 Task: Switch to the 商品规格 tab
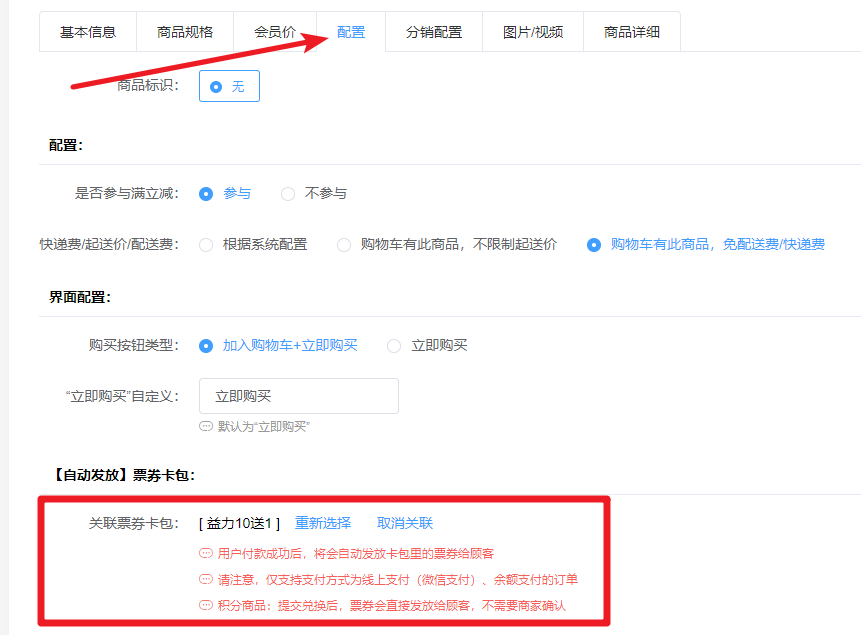click(185, 32)
